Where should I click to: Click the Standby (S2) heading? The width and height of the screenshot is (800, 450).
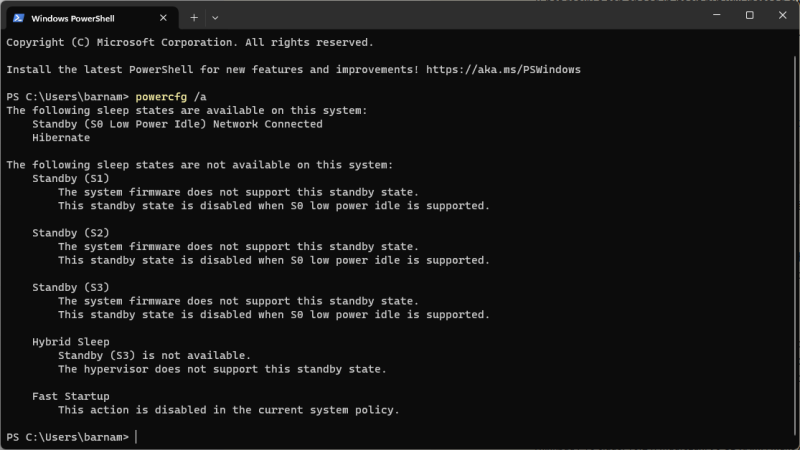coord(71,233)
